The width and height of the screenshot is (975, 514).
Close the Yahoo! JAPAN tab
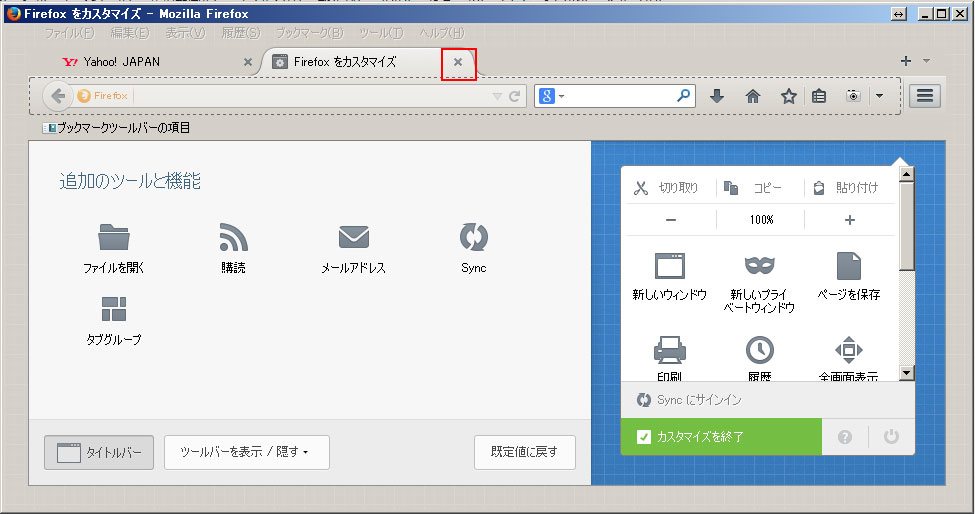click(247, 62)
